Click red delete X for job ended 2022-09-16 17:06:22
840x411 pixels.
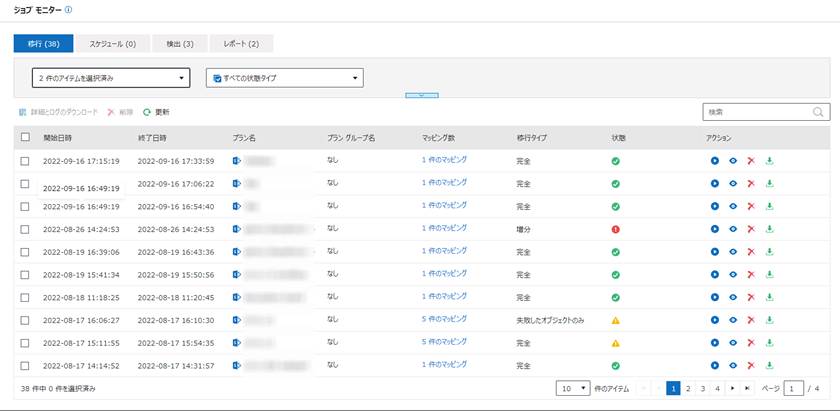[751, 183]
